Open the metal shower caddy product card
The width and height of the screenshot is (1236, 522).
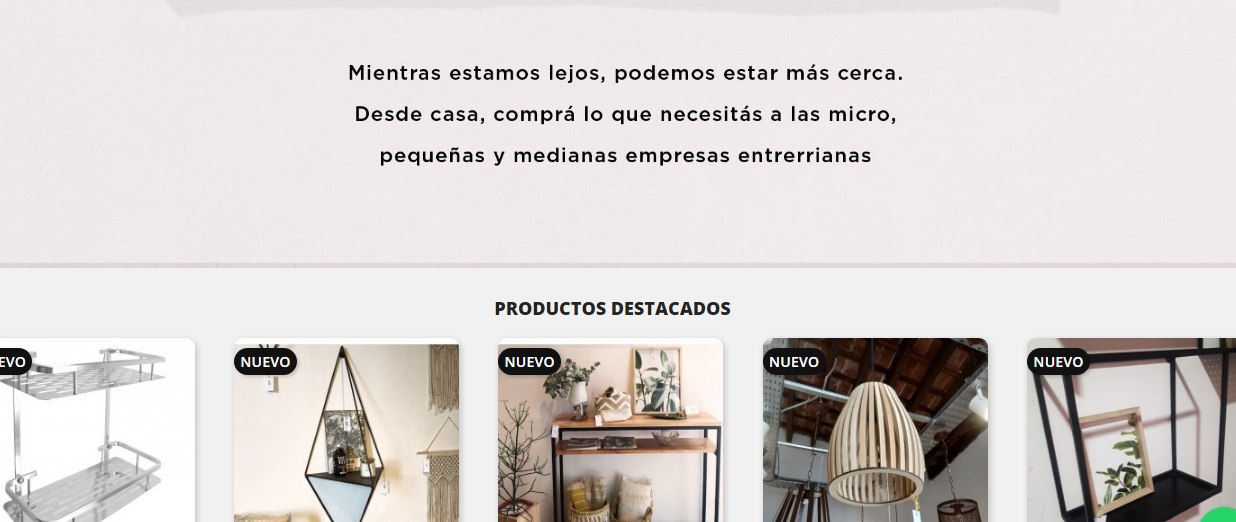tap(97, 430)
